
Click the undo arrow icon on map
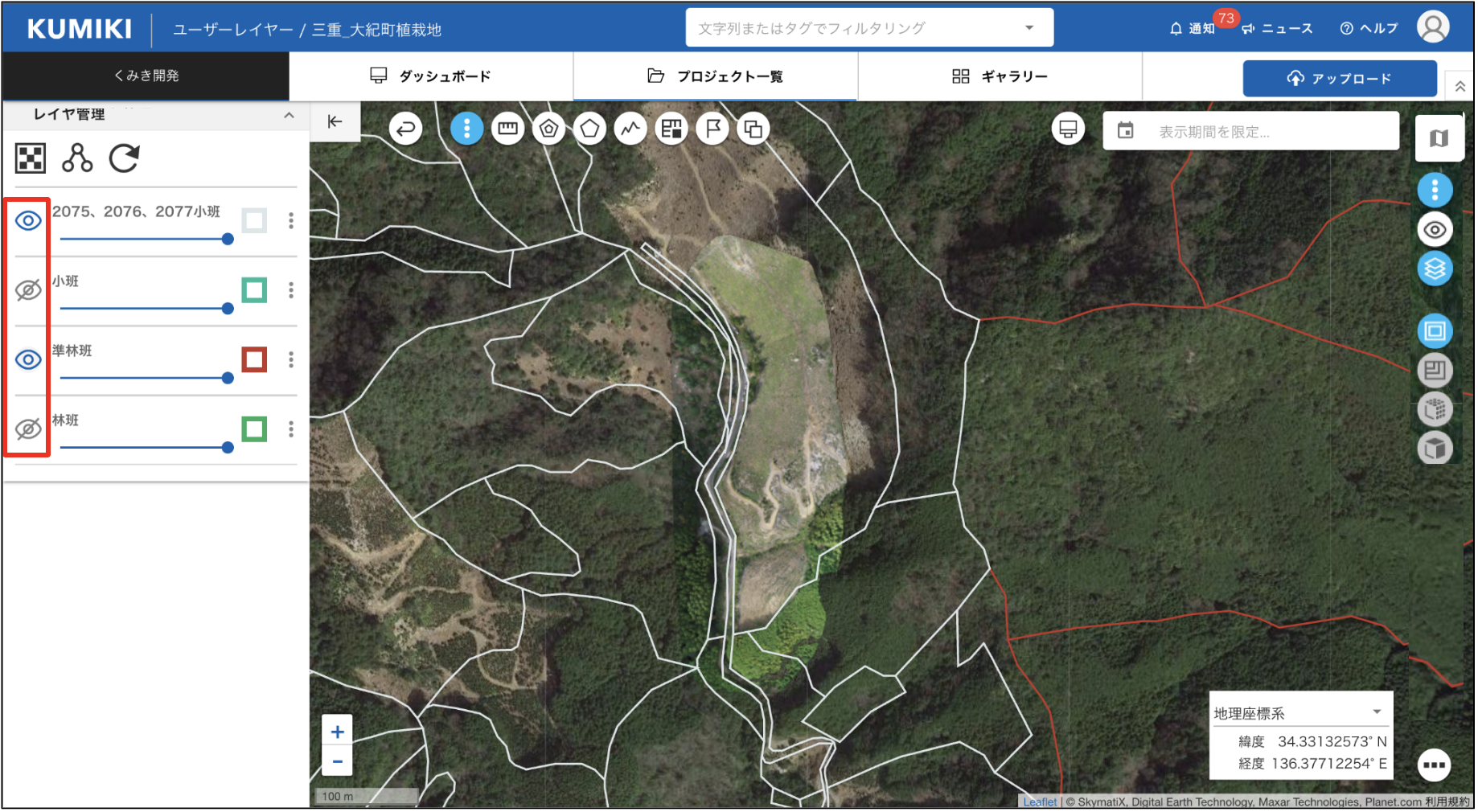coord(406,129)
